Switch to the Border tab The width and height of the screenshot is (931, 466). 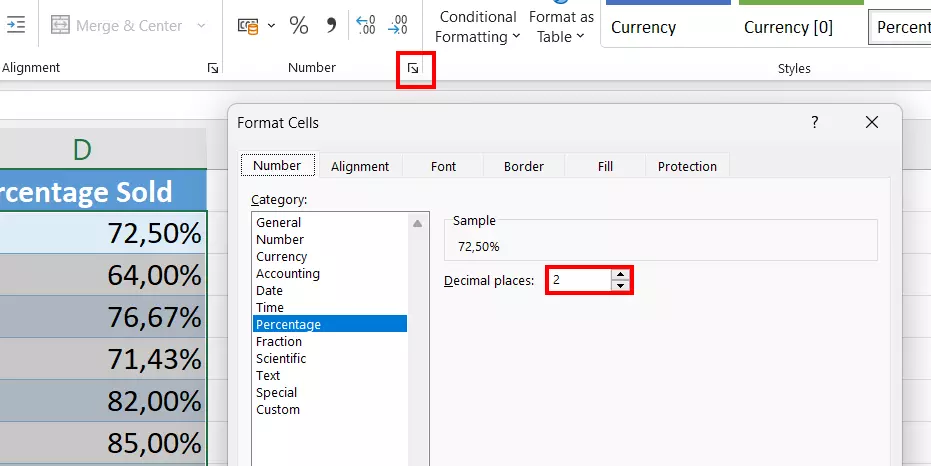coord(524,166)
